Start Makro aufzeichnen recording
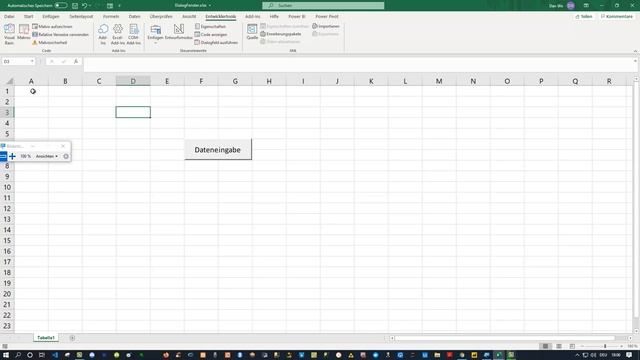 (52, 26)
